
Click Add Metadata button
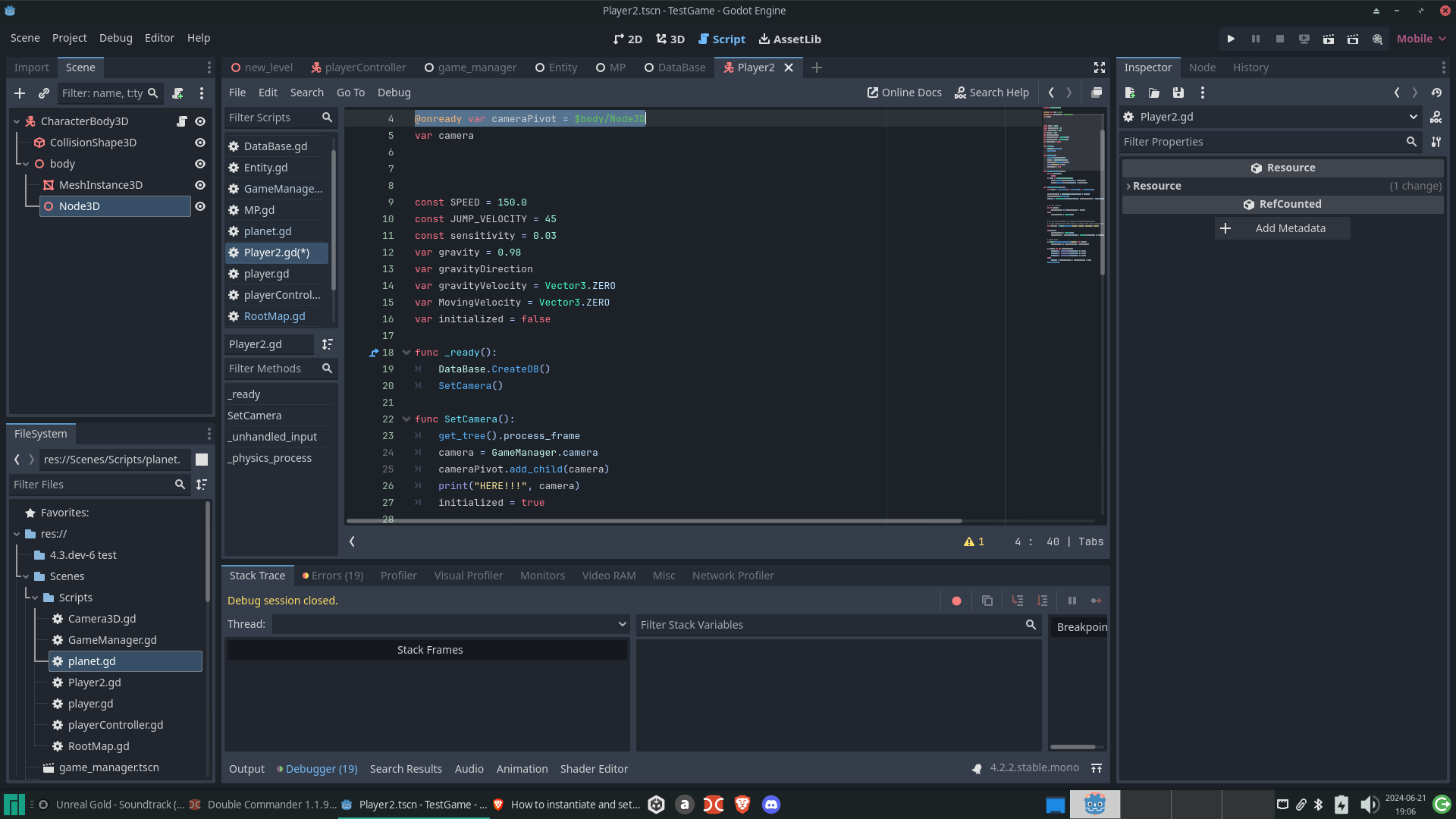pos(1282,228)
